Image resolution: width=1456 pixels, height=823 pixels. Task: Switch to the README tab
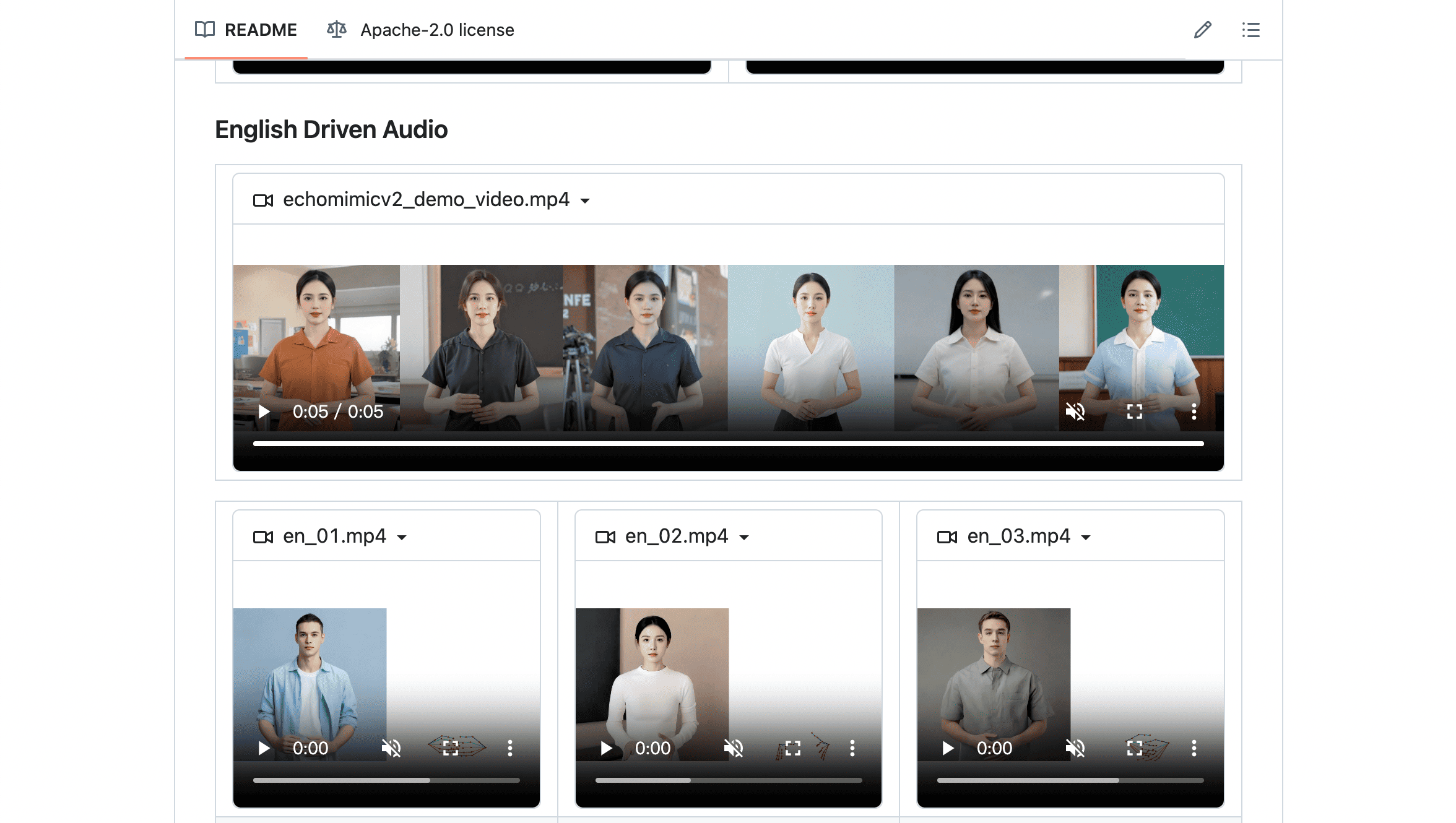[246, 30]
